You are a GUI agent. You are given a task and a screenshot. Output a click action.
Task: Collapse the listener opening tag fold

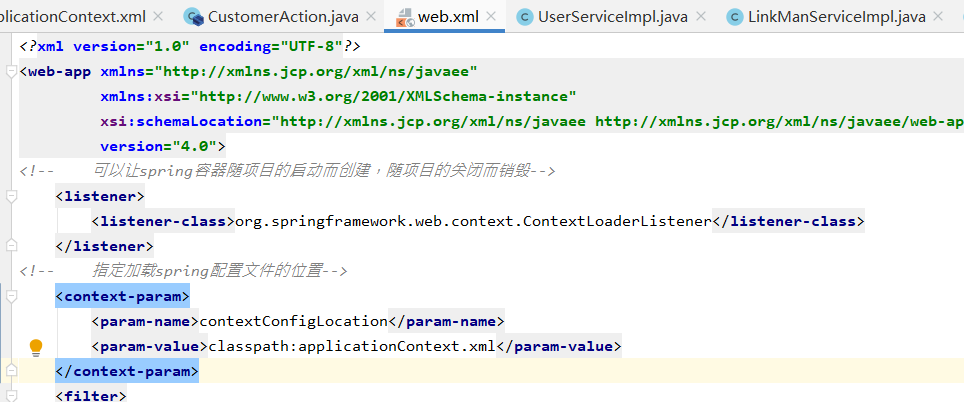[10, 197]
